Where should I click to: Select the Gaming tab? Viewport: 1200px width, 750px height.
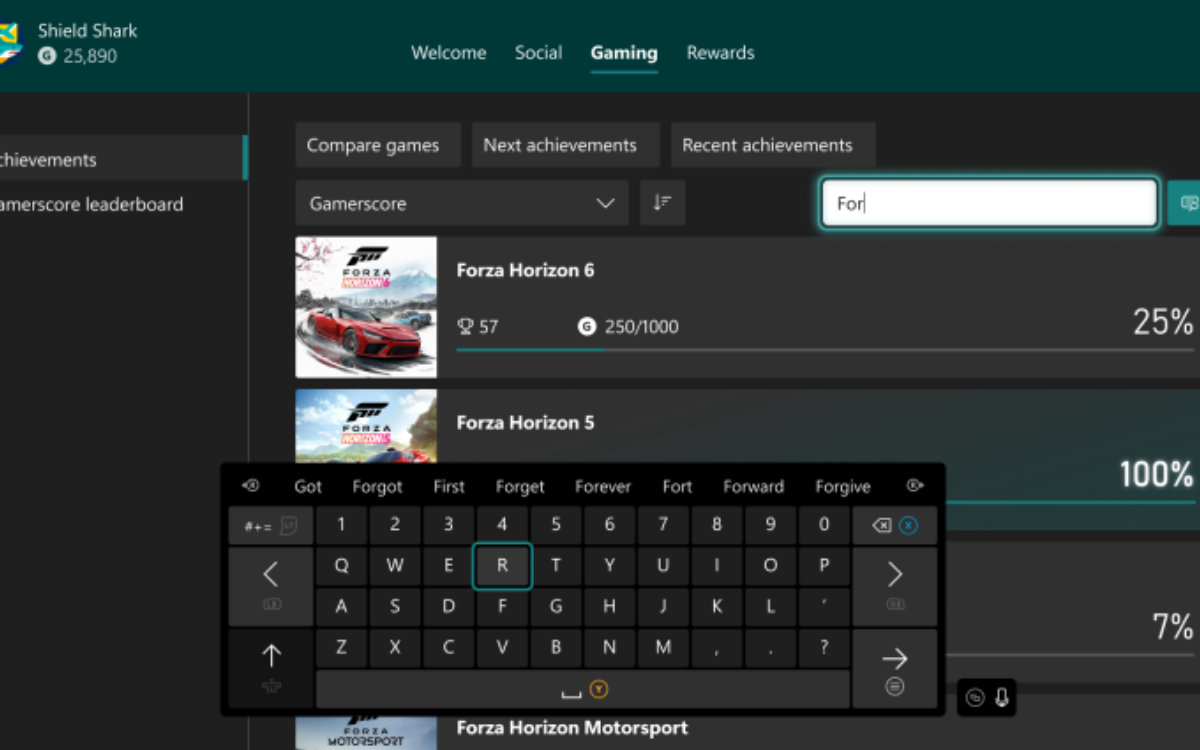[624, 53]
